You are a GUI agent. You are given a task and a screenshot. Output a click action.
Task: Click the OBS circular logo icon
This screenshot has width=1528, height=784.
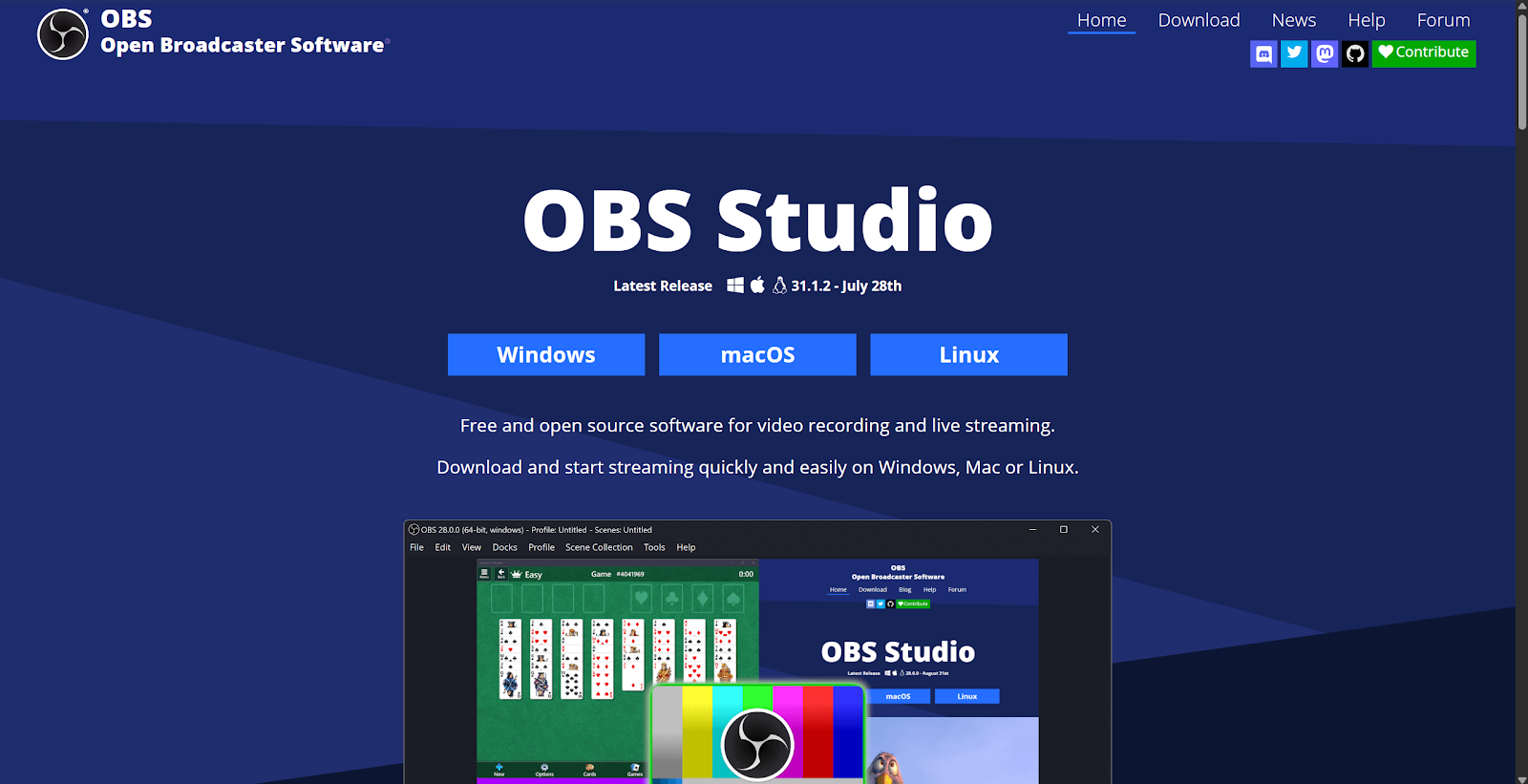[x=63, y=34]
